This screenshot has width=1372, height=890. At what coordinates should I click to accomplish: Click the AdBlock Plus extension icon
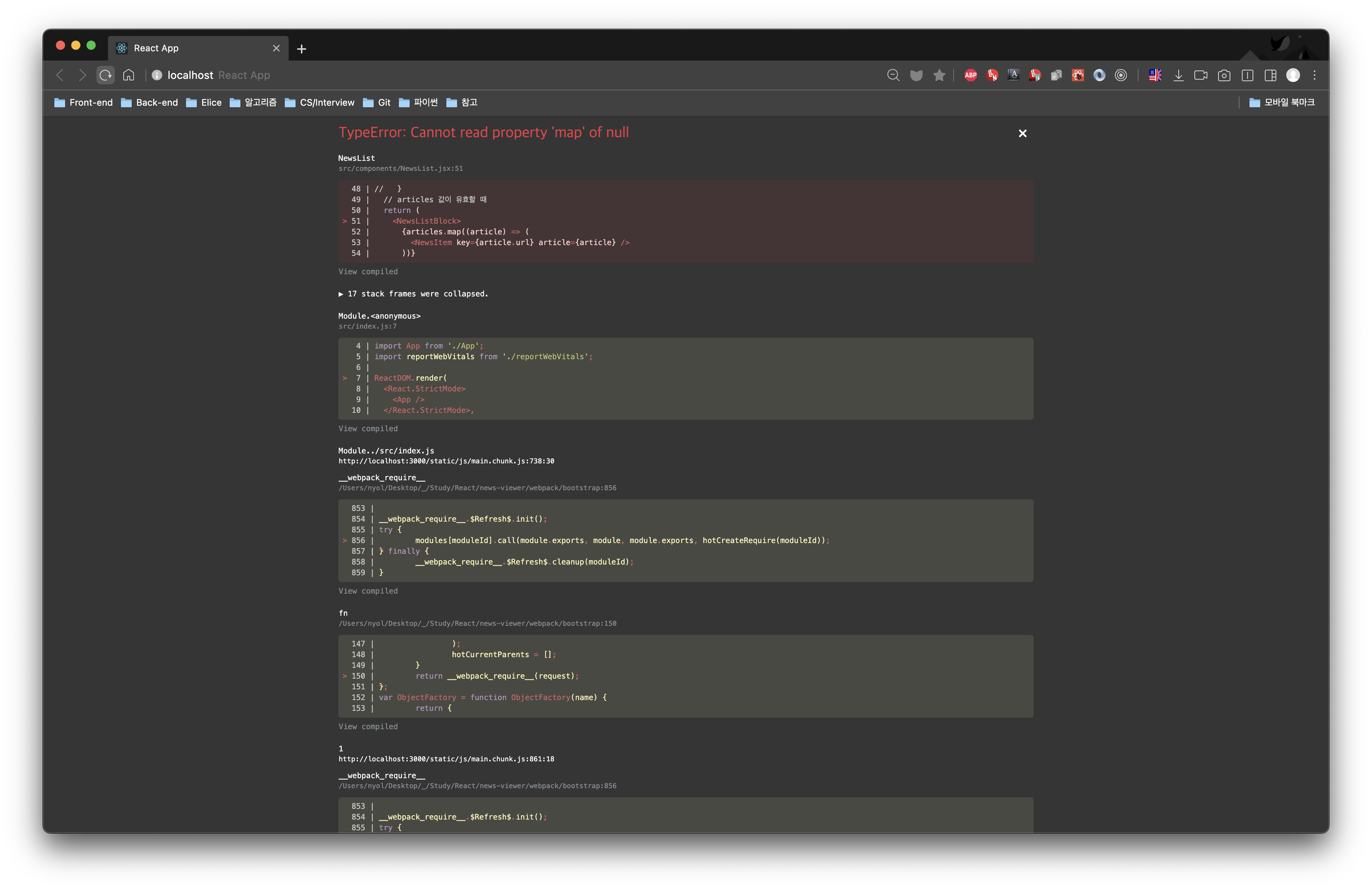[x=971, y=75]
